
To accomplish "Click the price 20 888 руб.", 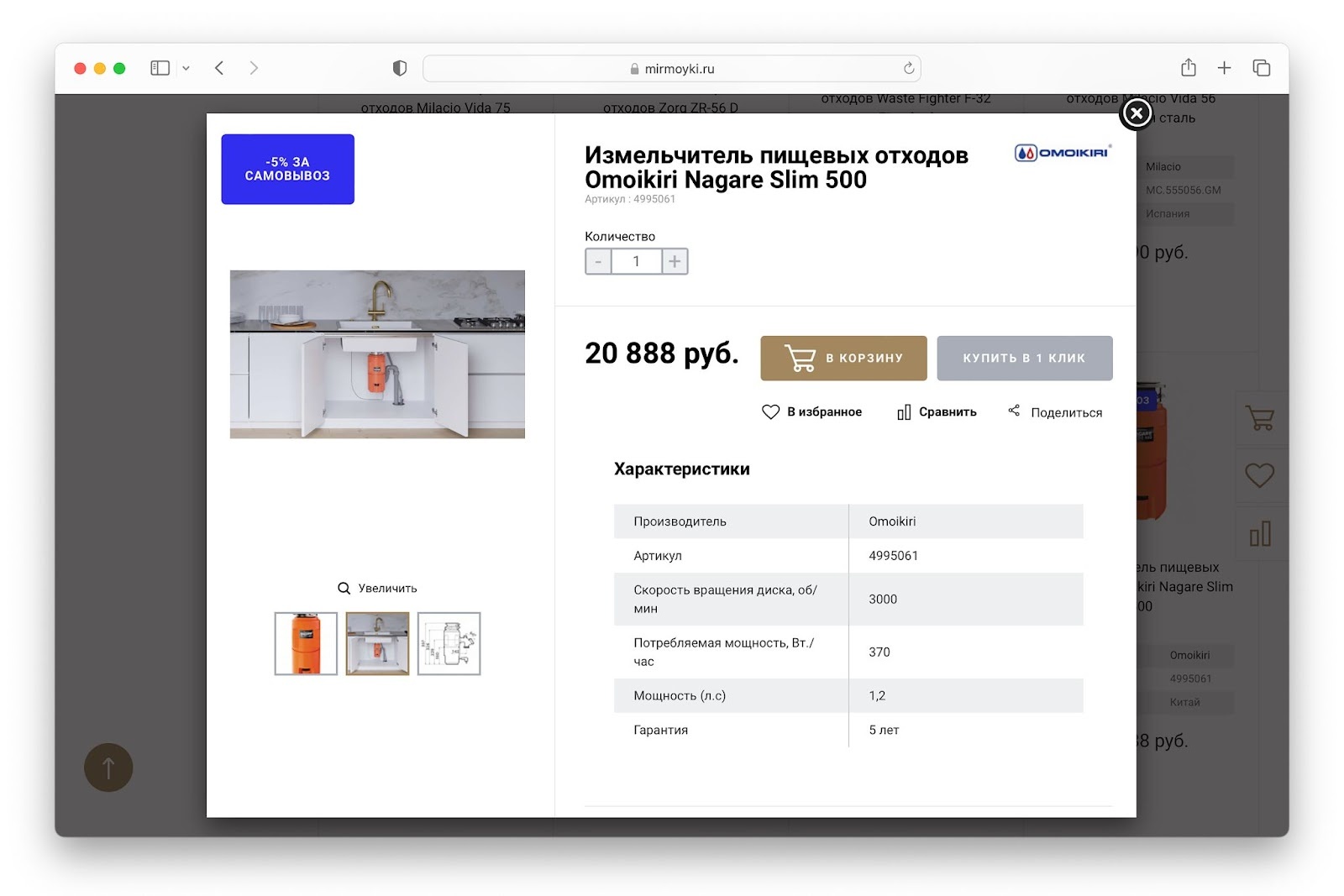I will (662, 354).
